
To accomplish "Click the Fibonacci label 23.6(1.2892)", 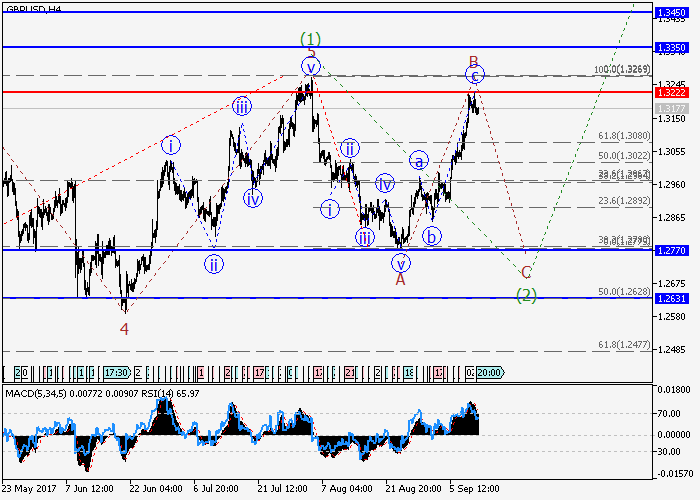I will [624, 201].
